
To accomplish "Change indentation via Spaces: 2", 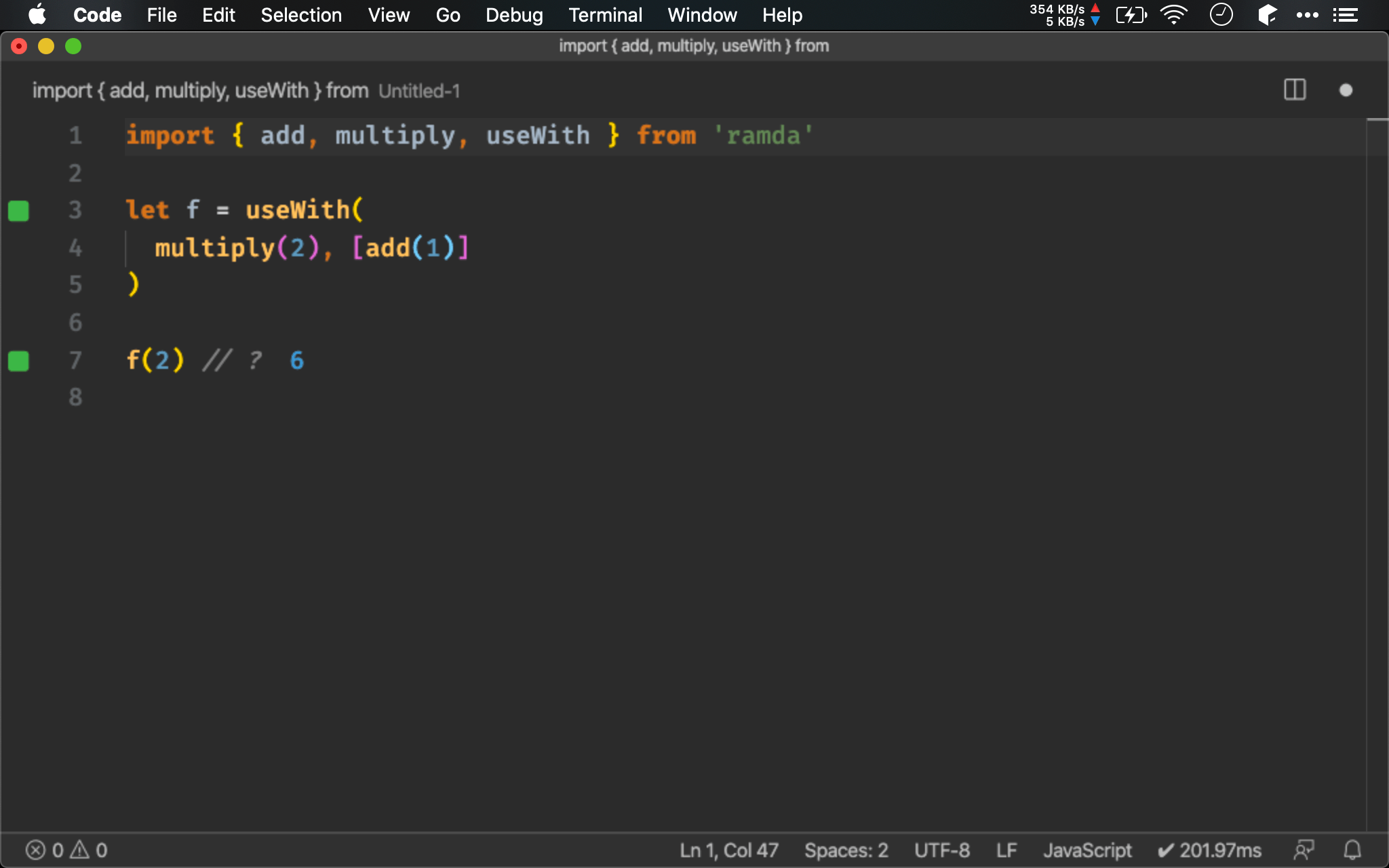I will point(846,850).
